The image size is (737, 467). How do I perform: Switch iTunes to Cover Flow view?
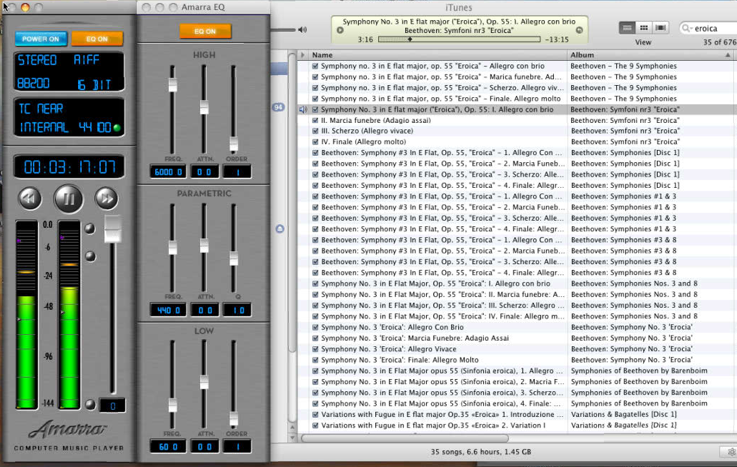point(658,28)
